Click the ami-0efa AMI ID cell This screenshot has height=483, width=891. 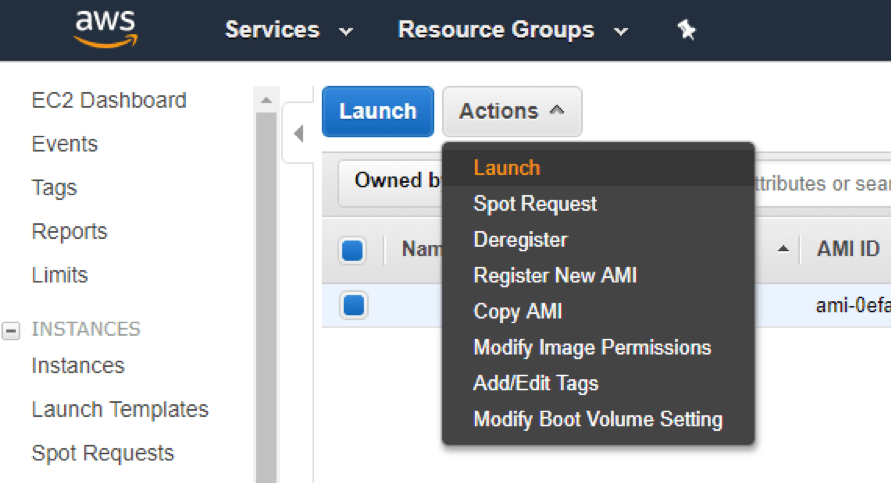(x=853, y=305)
